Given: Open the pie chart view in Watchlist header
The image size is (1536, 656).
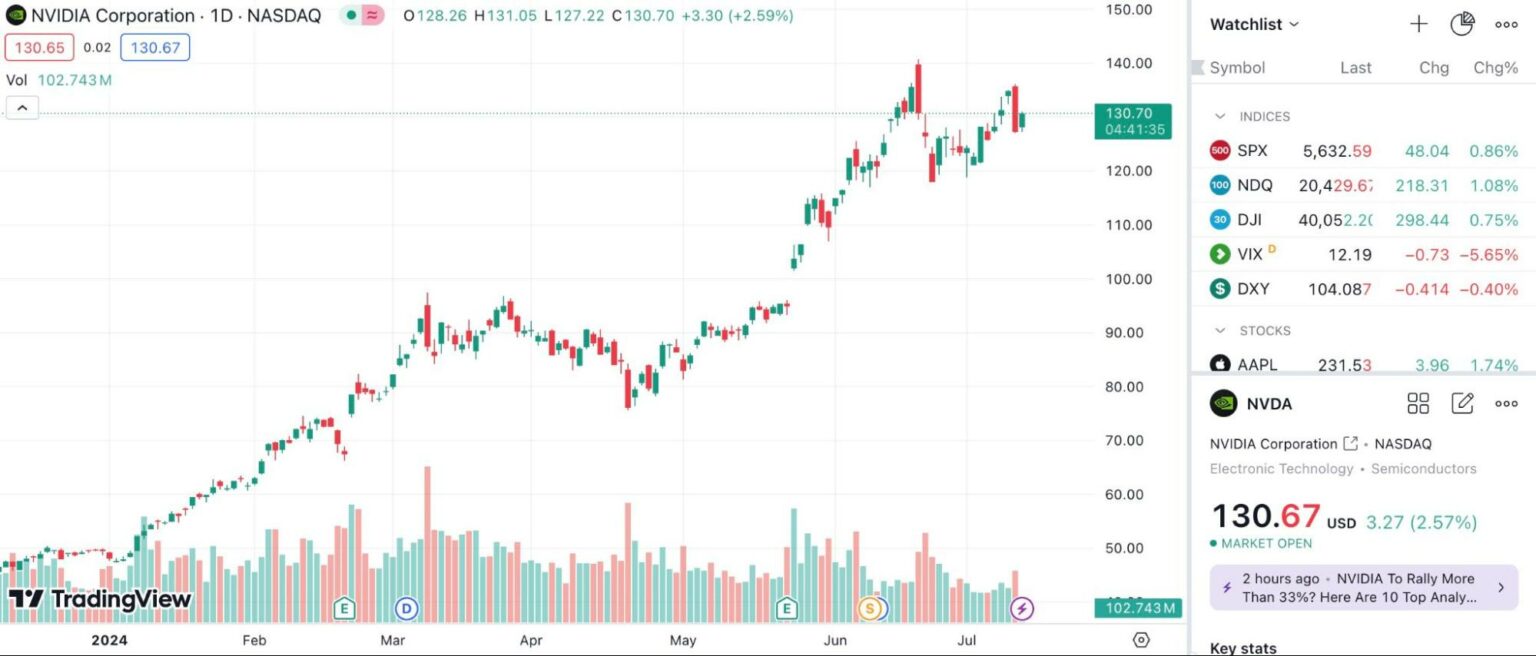Looking at the screenshot, I should point(1461,22).
